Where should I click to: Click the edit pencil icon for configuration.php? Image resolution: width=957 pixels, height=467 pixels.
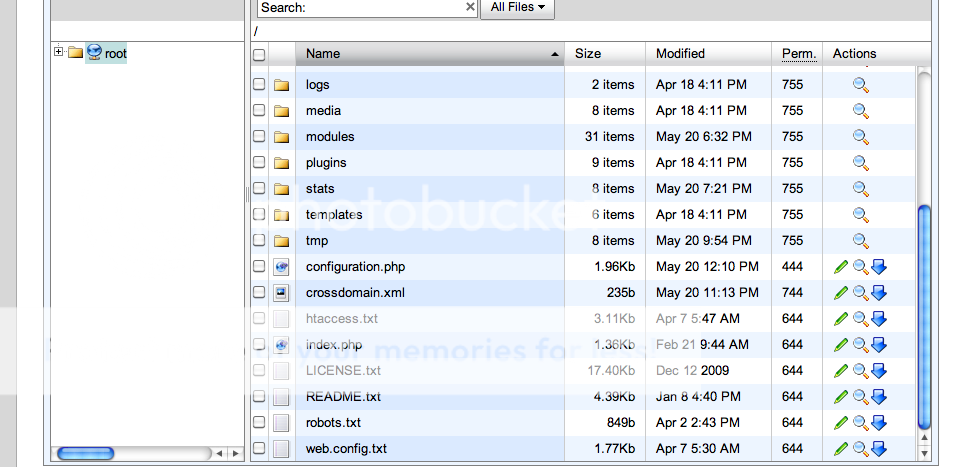click(x=841, y=267)
